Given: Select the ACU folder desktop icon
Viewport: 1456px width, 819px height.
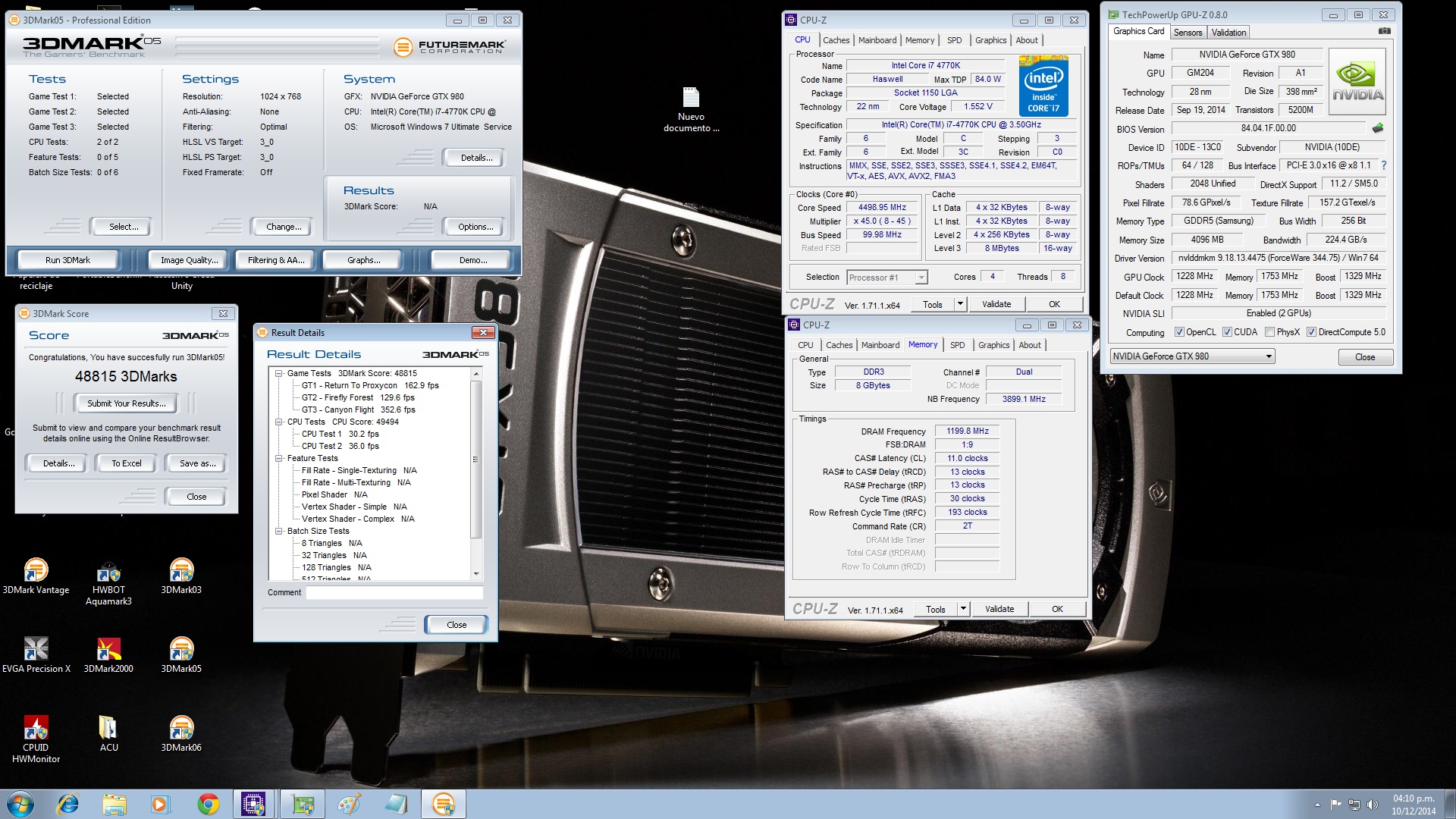Looking at the screenshot, I should [108, 734].
